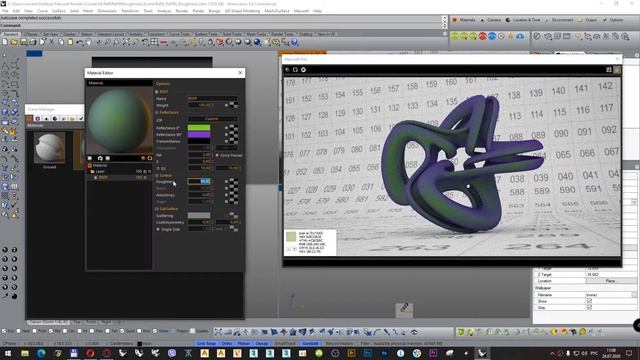Open the Render menu
This screenshot has height=360, width=640.
pos(182,11)
